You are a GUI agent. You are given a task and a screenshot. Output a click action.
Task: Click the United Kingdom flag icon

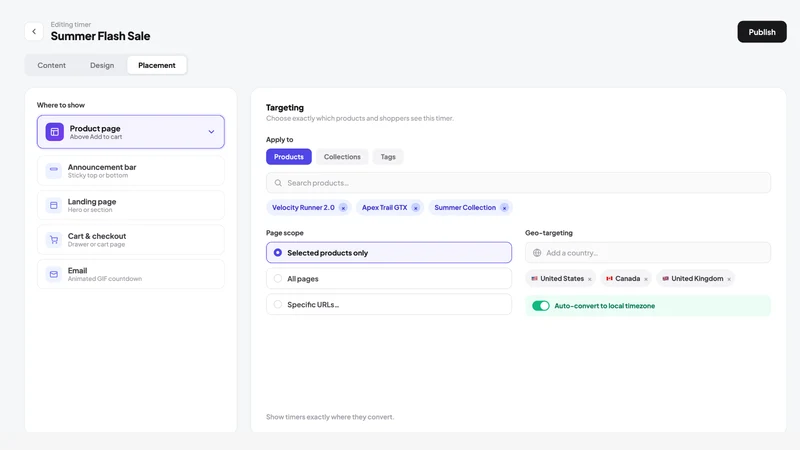pos(665,279)
